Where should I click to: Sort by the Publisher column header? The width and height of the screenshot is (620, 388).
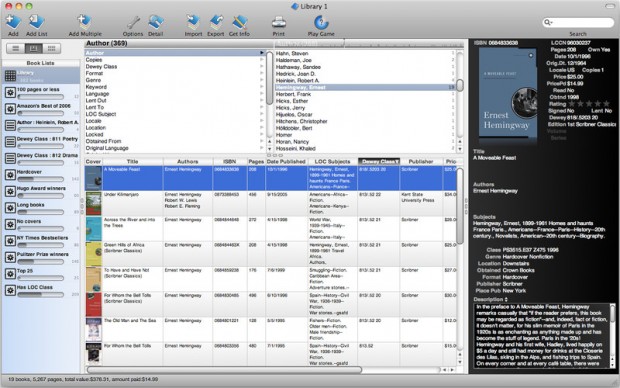pyautogui.click(x=421, y=161)
